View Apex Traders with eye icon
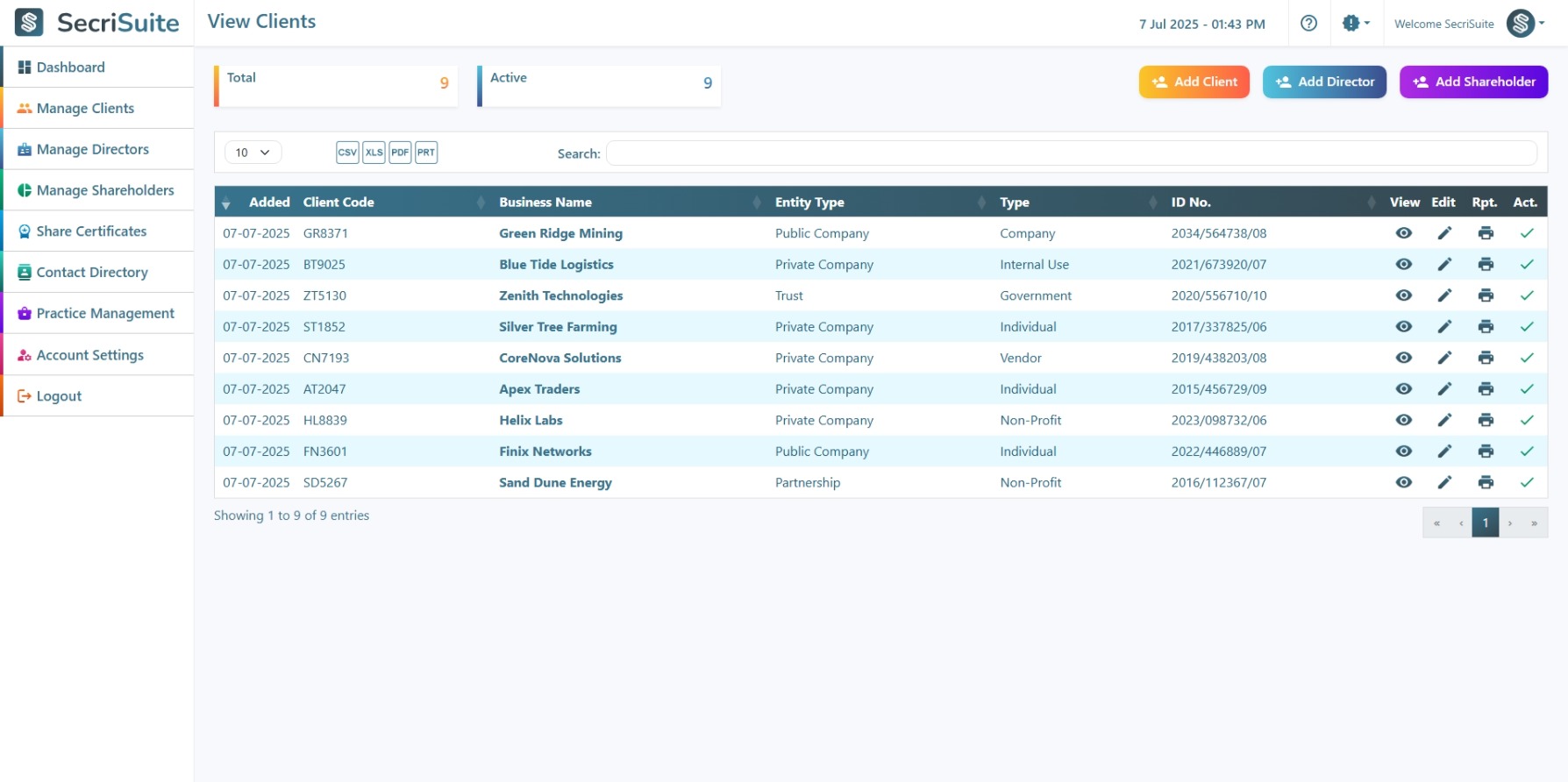1568x782 pixels. [1404, 388]
